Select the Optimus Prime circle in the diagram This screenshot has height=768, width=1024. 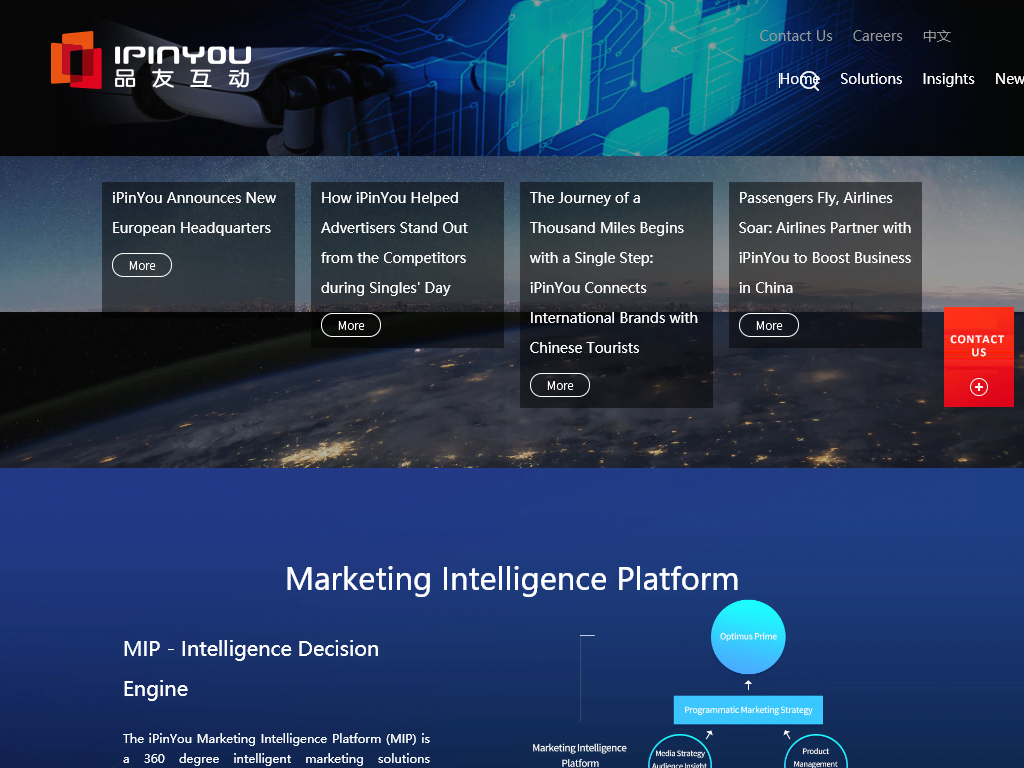click(x=748, y=637)
